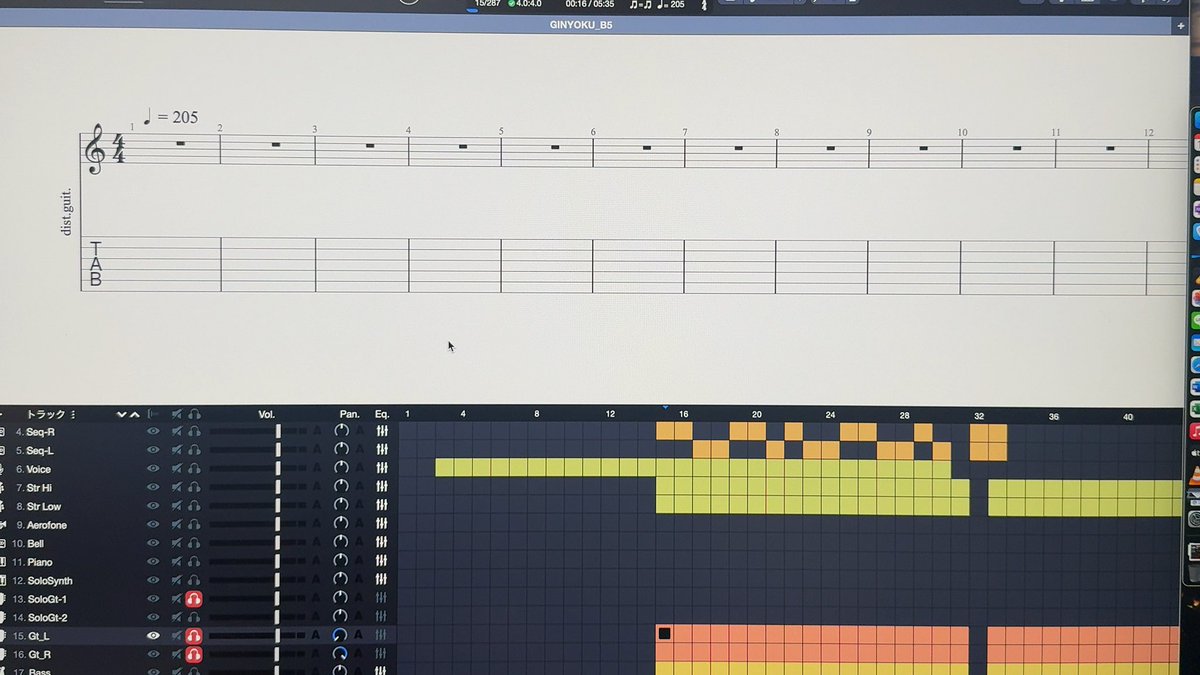Image resolution: width=1200 pixels, height=675 pixels.
Task: Click the Pan. column header
Action: 349,414
